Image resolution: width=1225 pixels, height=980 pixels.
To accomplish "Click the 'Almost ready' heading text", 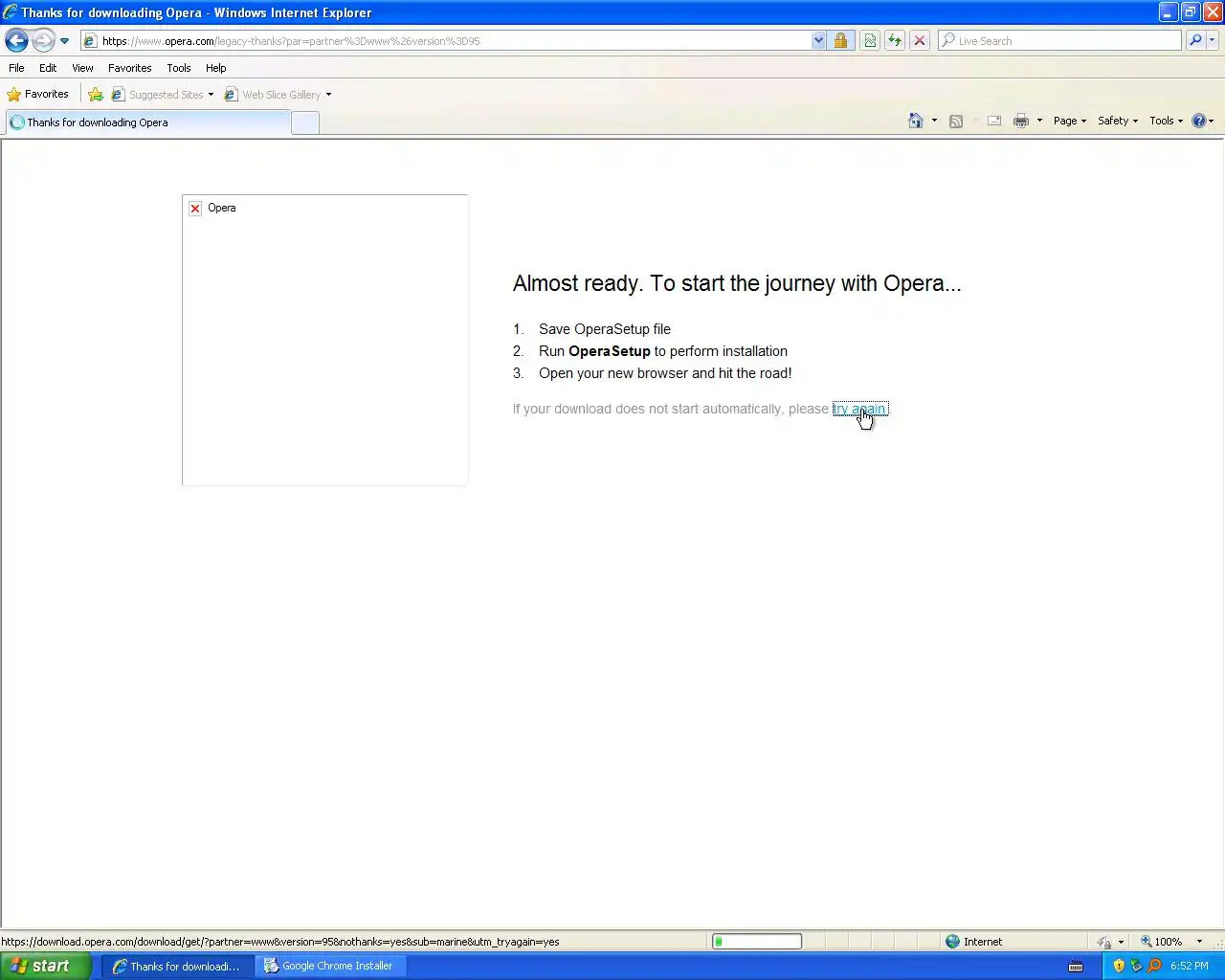I will point(737,283).
